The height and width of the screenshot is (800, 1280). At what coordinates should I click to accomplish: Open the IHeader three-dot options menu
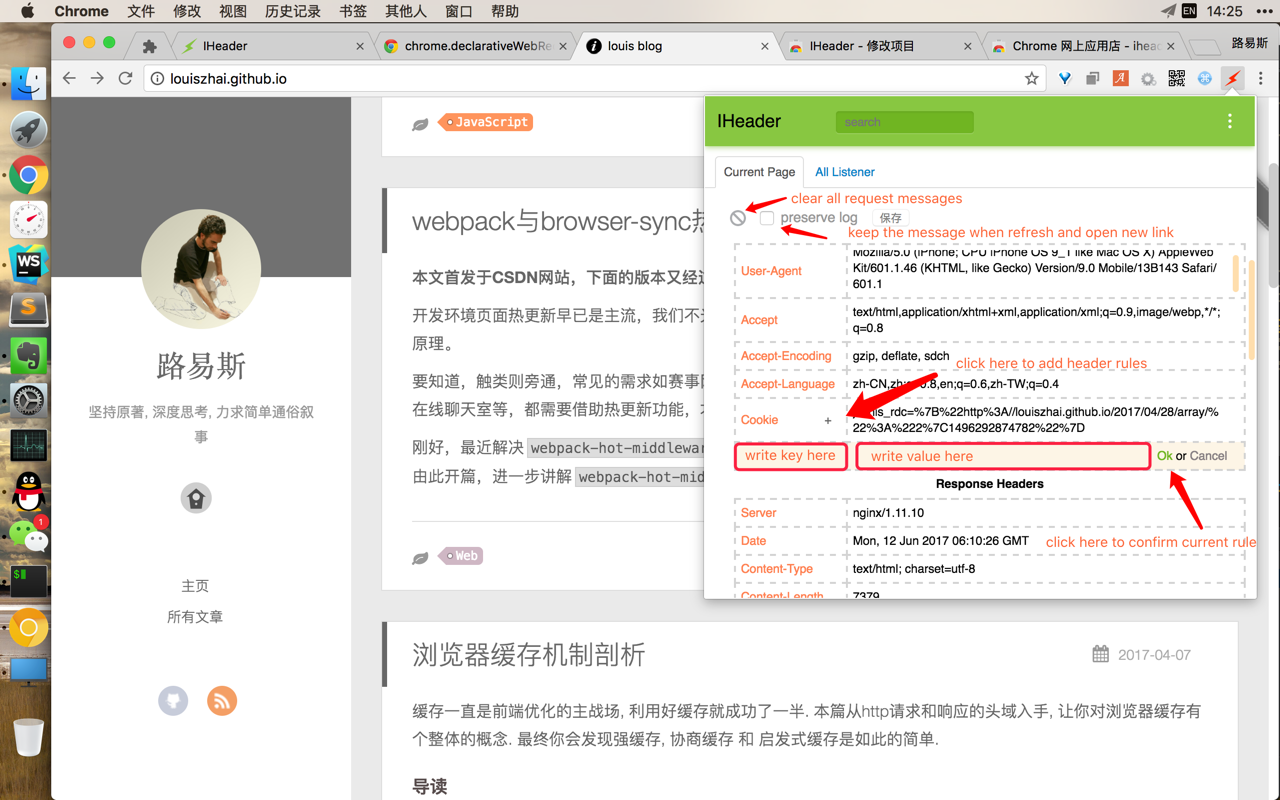1230,121
